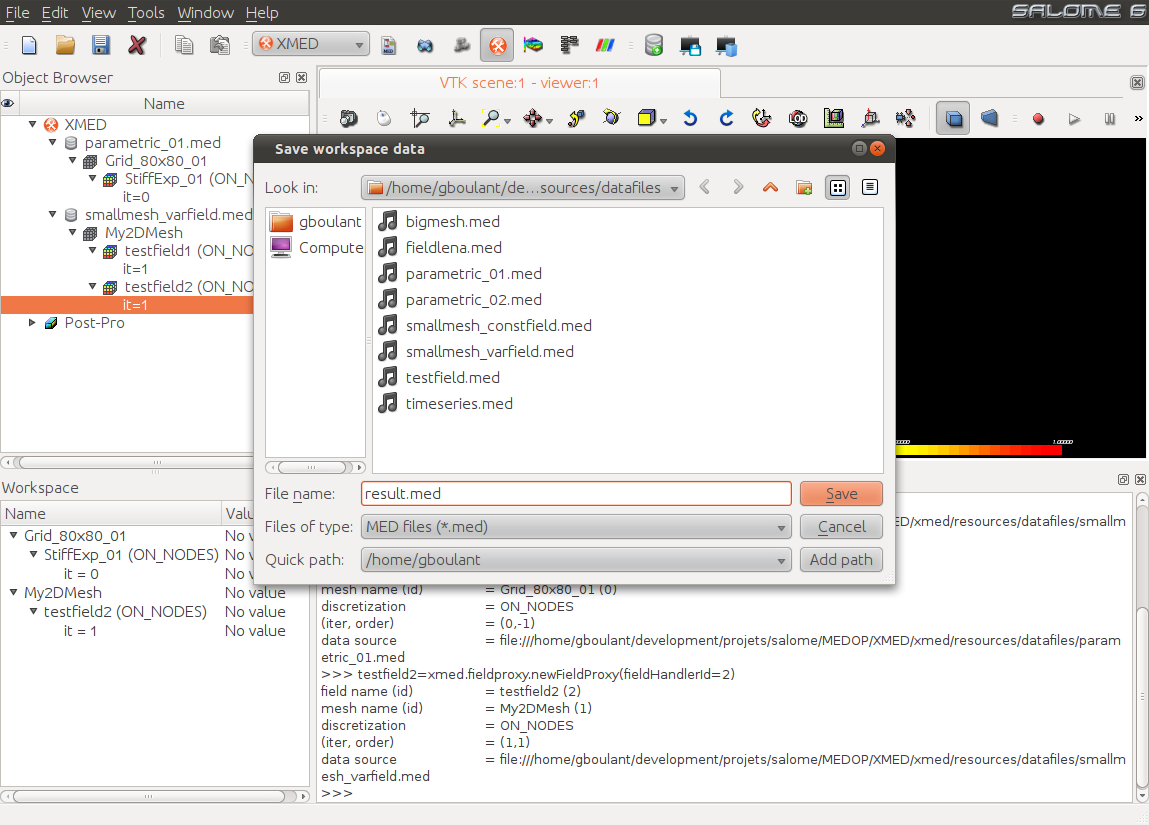
Task: Open the Window menu
Action: click(x=205, y=12)
